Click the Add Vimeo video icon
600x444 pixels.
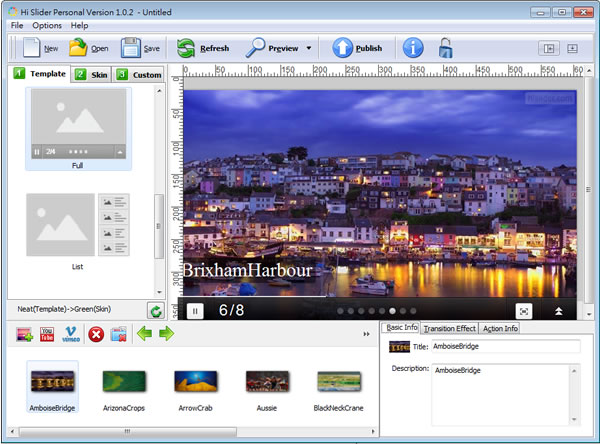(71, 334)
